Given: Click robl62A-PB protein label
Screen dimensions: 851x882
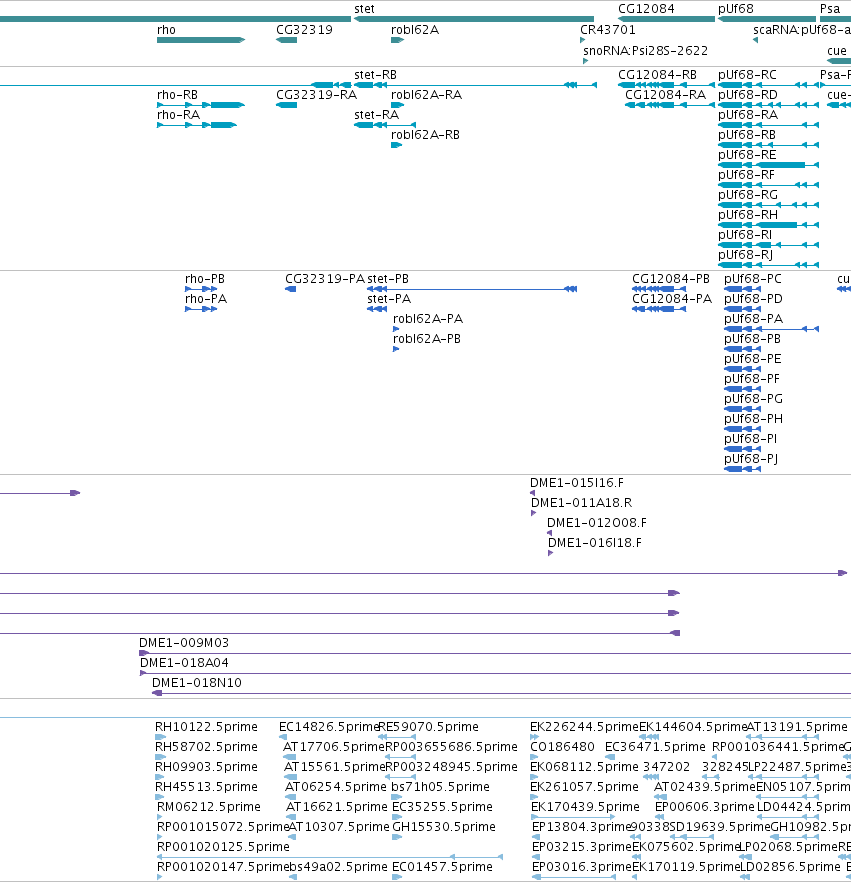Looking at the screenshot, I should pos(426,339).
